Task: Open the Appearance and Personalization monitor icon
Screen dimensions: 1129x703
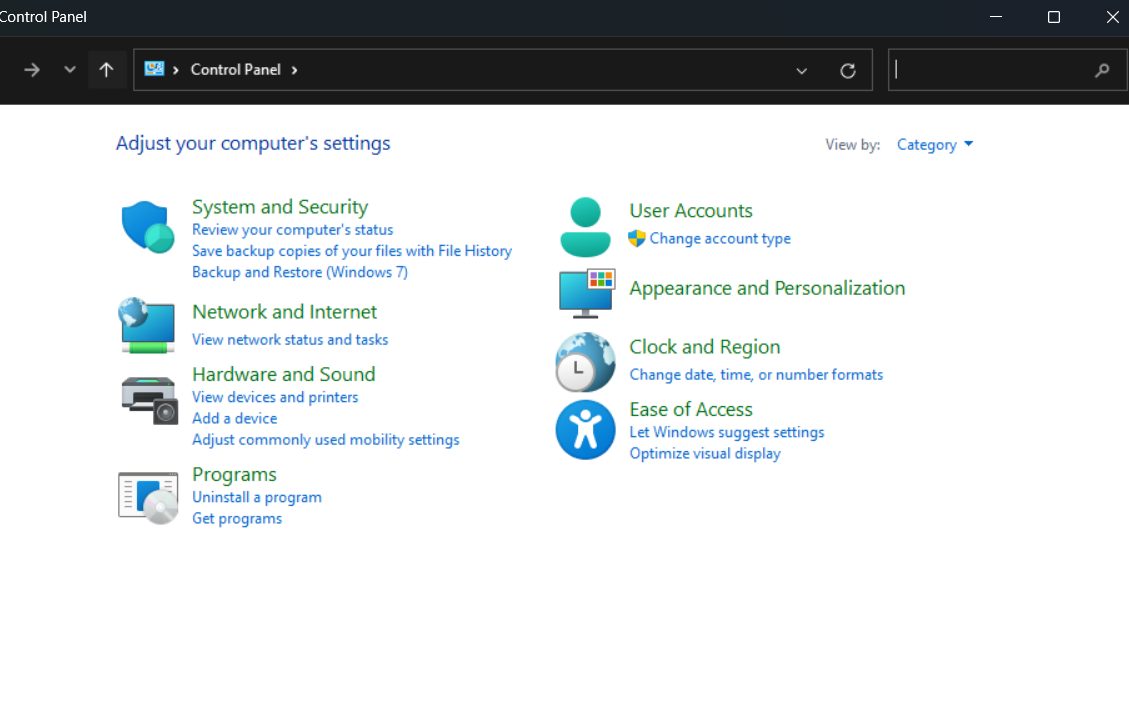Action: point(587,293)
